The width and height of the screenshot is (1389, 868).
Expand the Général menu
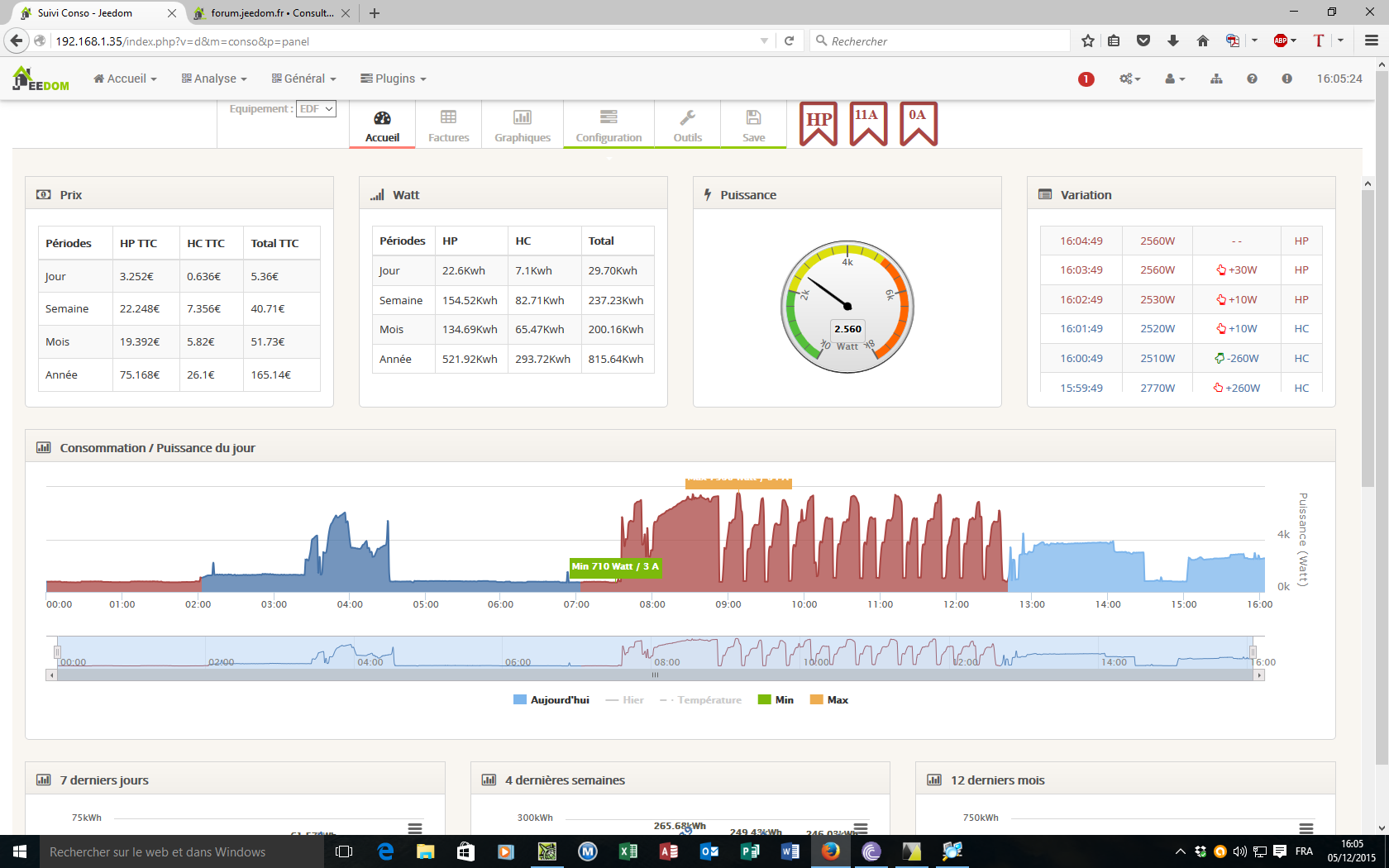[x=303, y=79]
